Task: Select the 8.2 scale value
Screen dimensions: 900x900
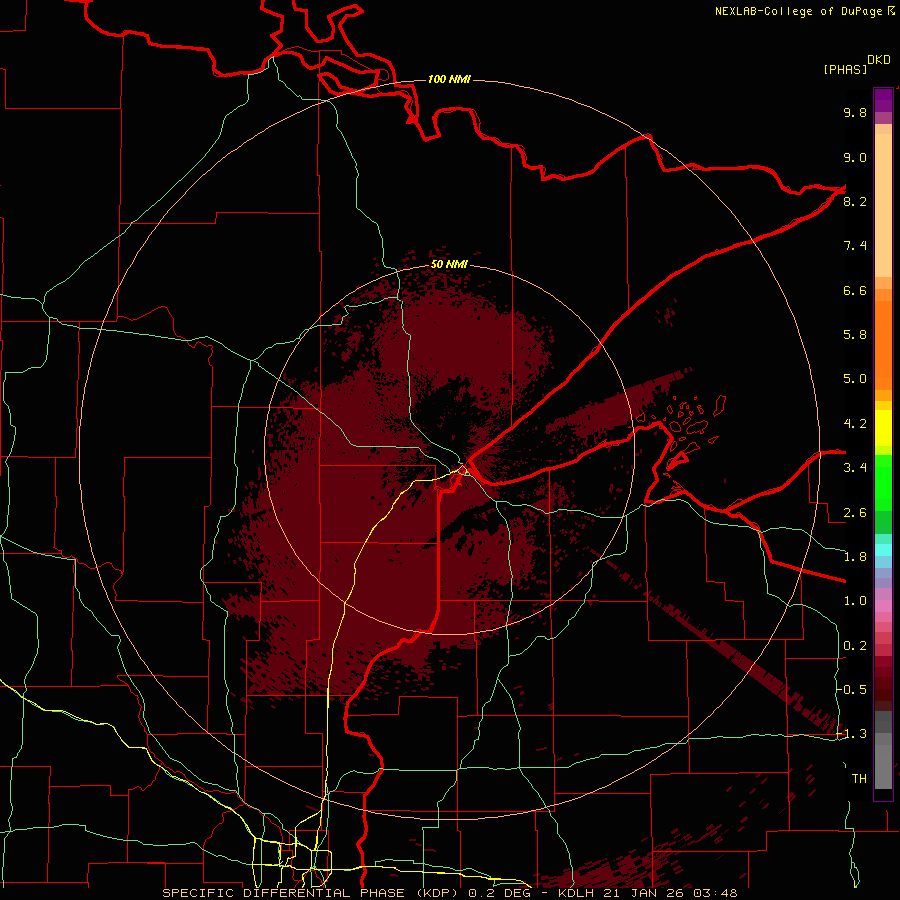Action: click(x=855, y=201)
